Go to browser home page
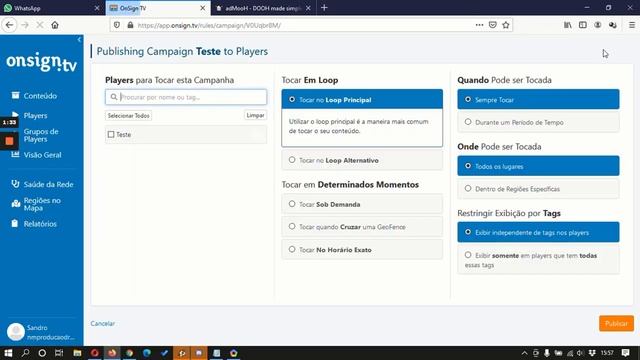 point(55,25)
